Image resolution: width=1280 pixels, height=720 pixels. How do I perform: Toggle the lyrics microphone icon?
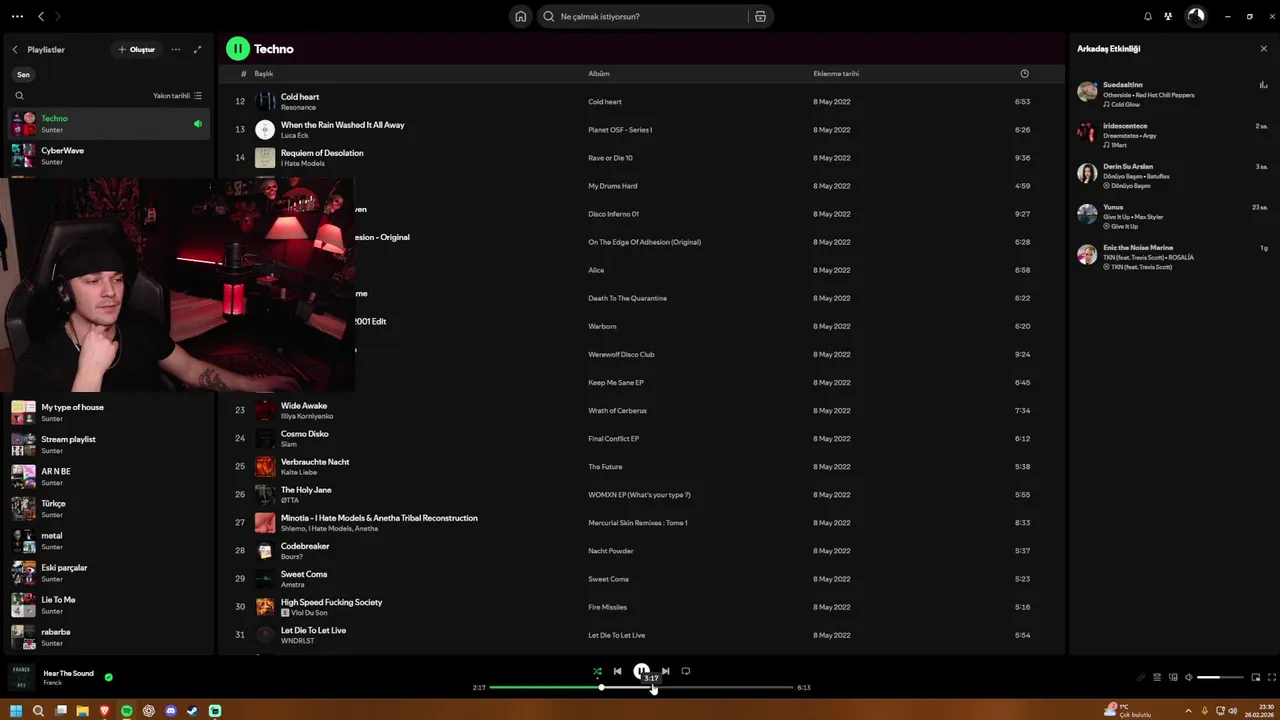[x=1141, y=677]
